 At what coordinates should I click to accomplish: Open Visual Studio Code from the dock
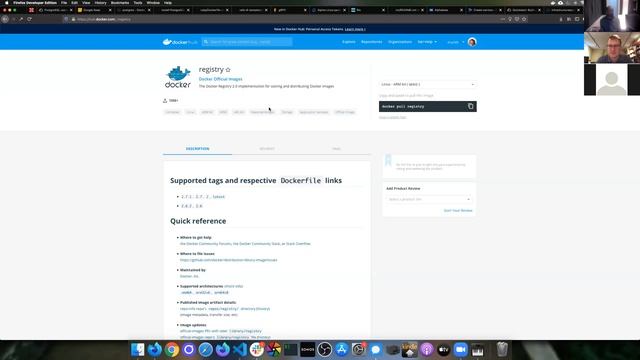click(x=240, y=349)
